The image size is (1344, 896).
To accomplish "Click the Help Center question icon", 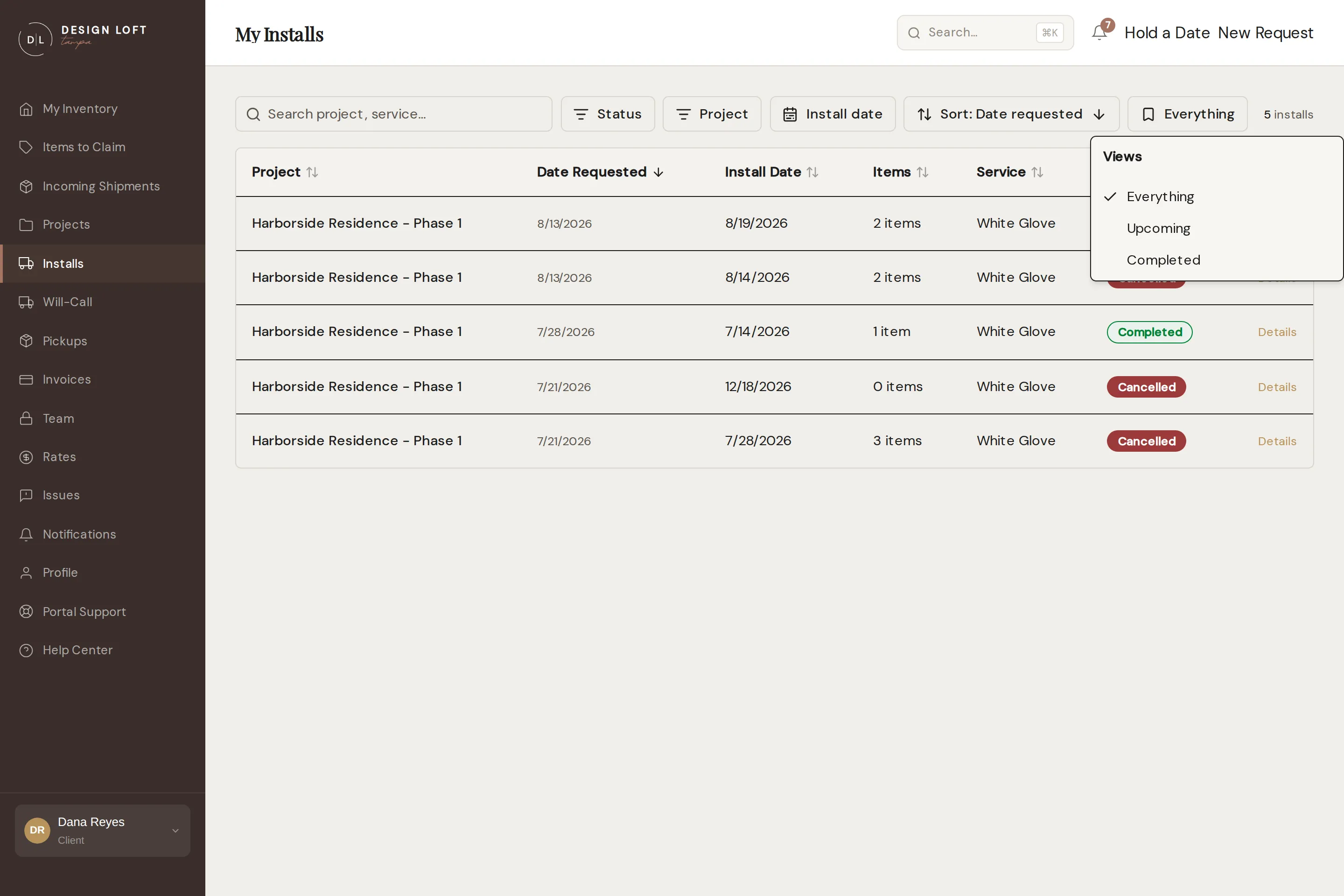I will 26,650.
